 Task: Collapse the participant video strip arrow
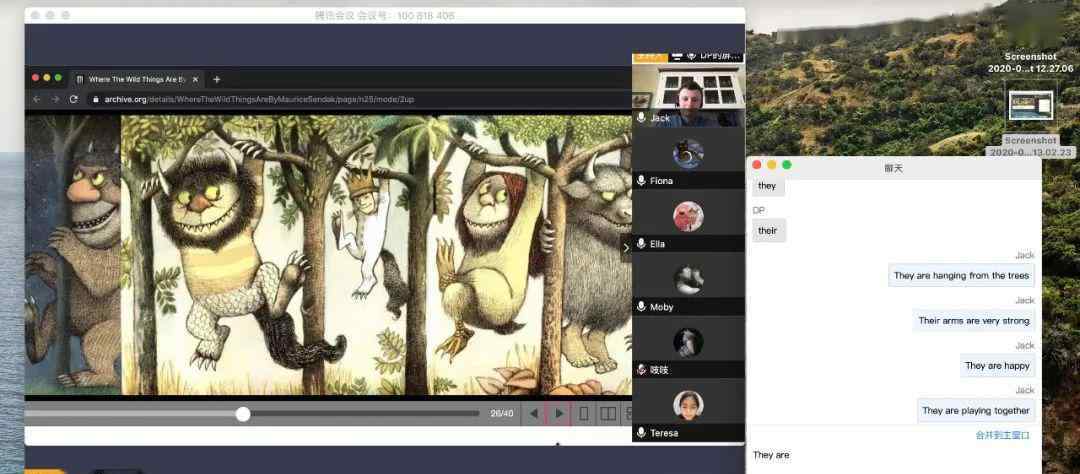coord(625,249)
